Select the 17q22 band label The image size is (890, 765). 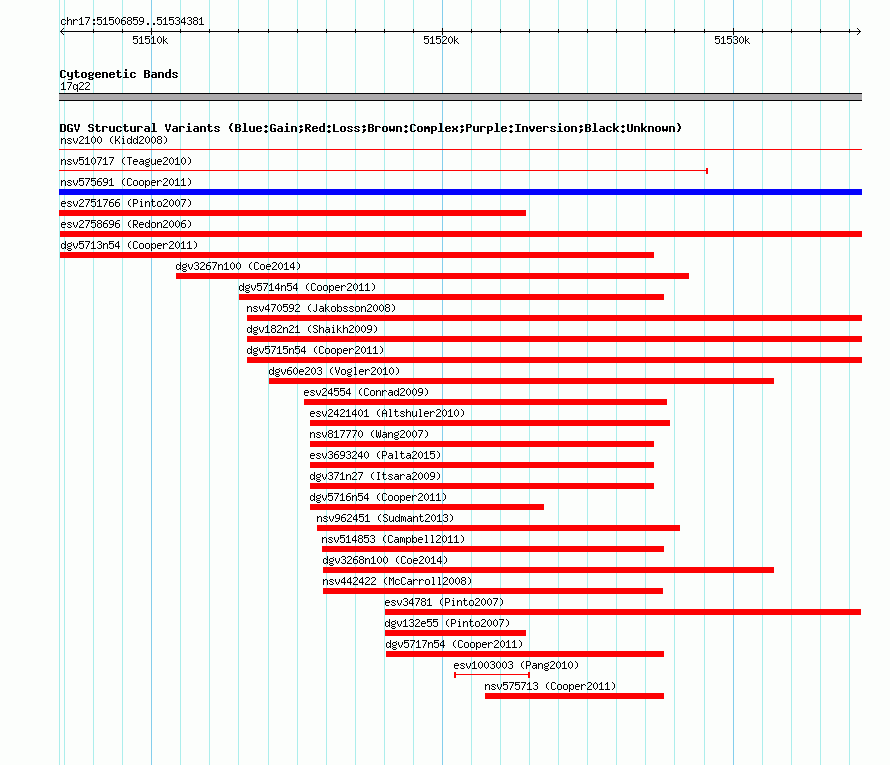75,86
